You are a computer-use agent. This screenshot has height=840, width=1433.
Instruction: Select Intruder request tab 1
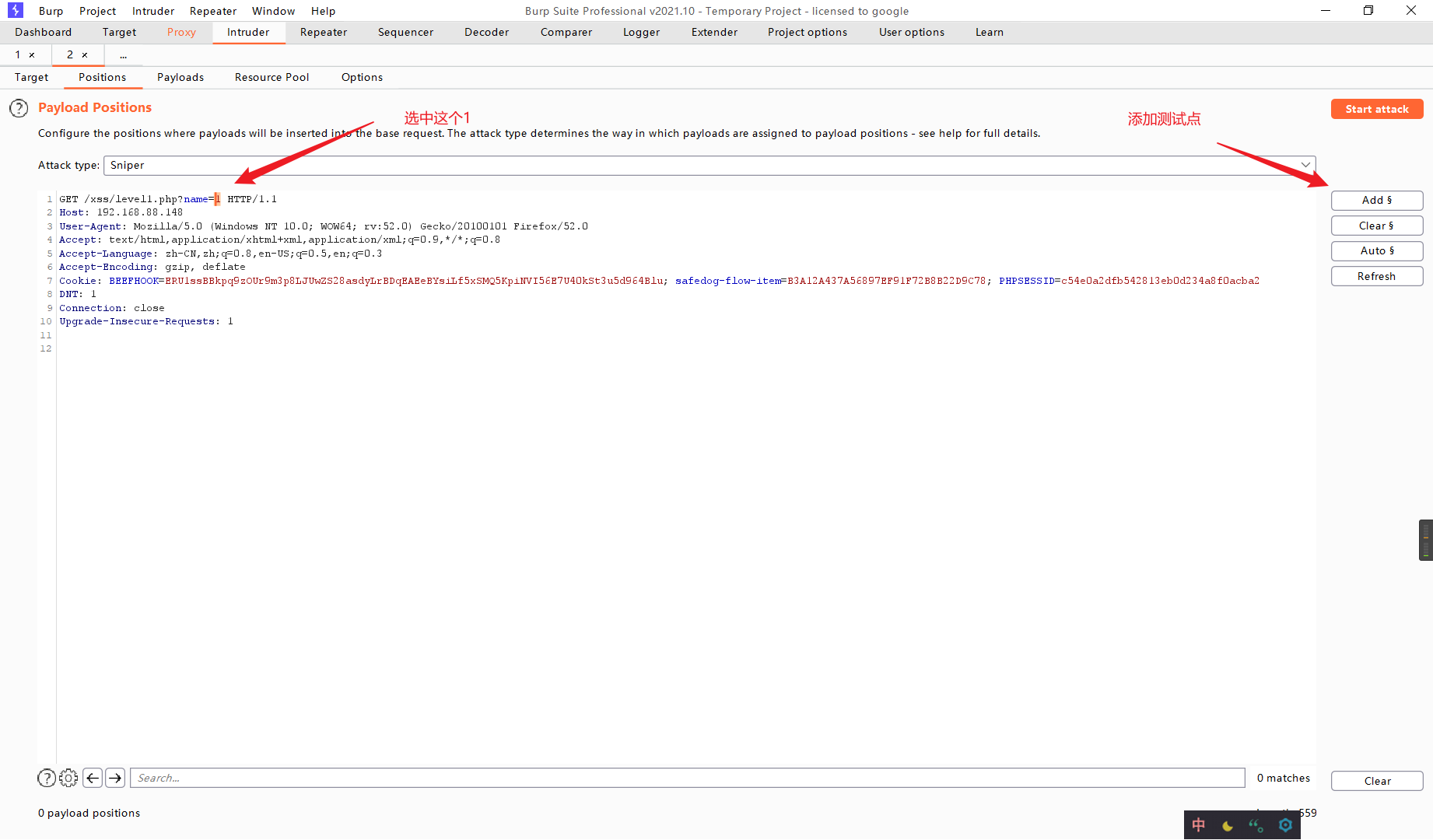coord(17,54)
